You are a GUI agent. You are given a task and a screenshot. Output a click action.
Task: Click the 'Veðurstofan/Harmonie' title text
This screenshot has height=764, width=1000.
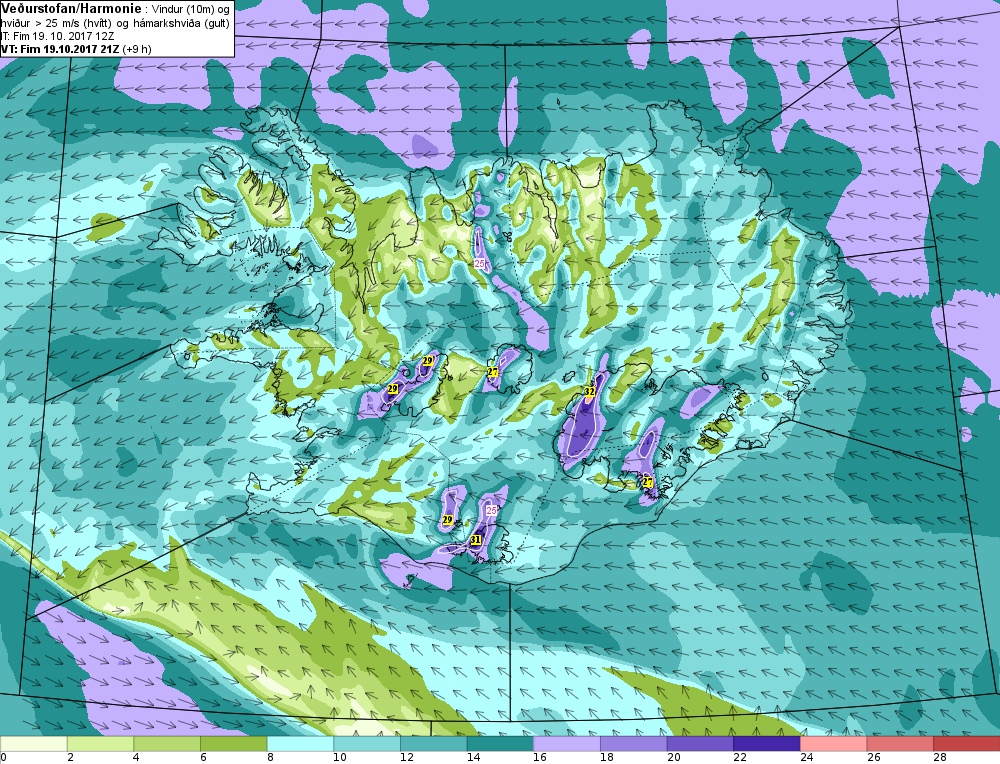(70, 8)
